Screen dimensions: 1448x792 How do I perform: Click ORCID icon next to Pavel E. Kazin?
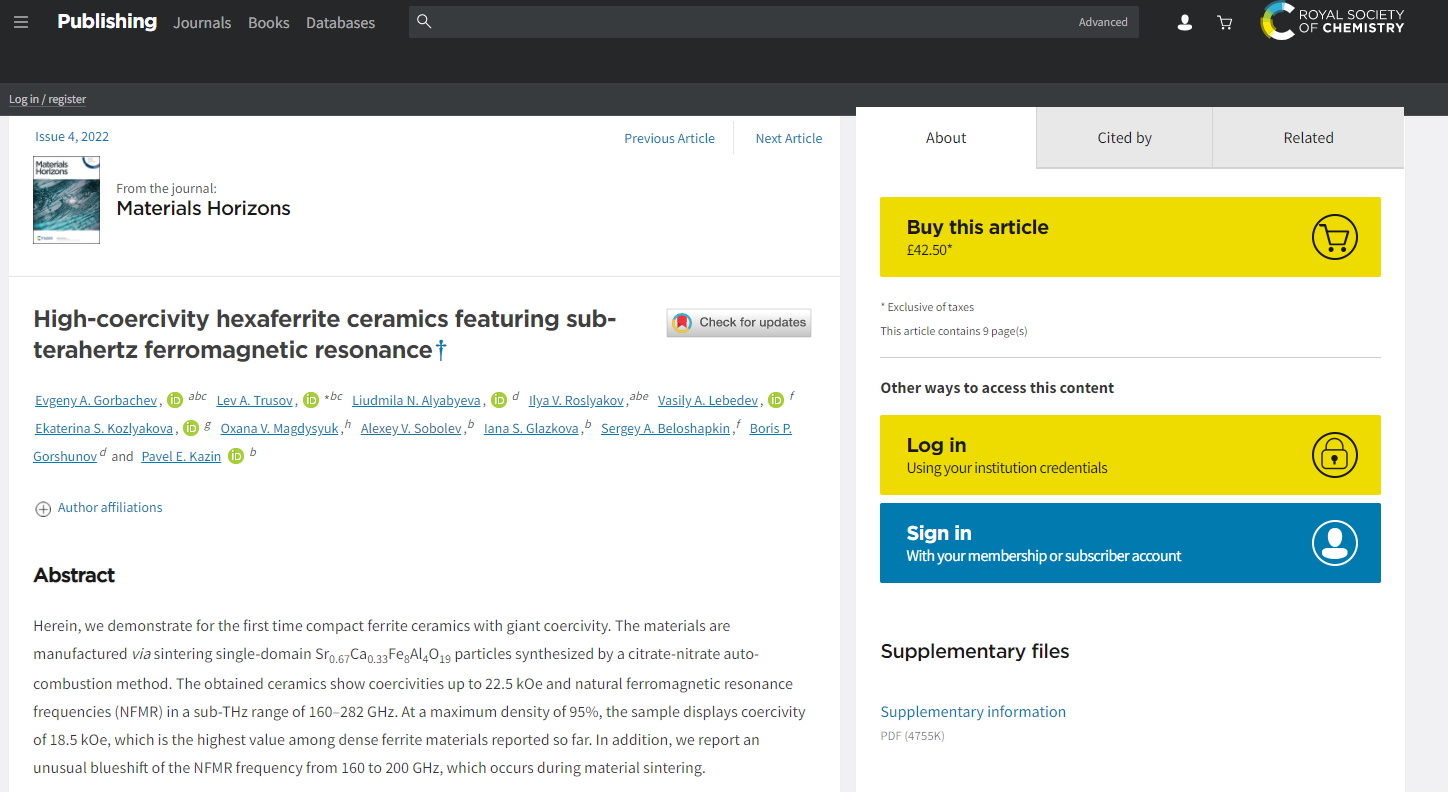[236, 456]
